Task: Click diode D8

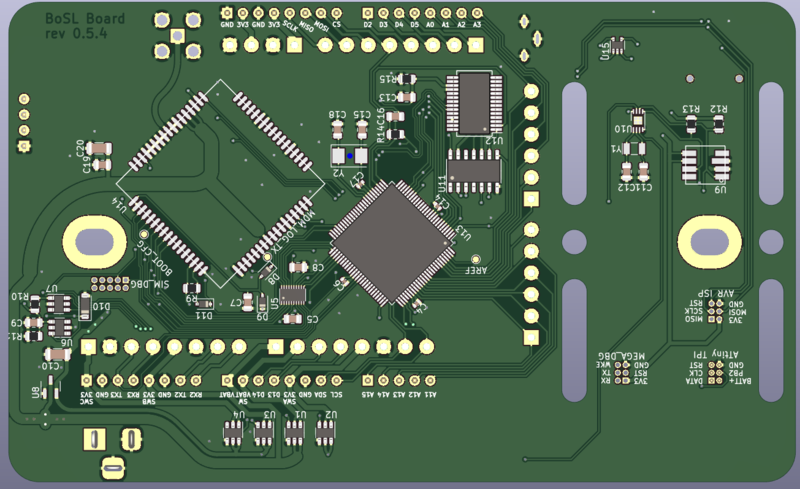Action: pos(266,269)
